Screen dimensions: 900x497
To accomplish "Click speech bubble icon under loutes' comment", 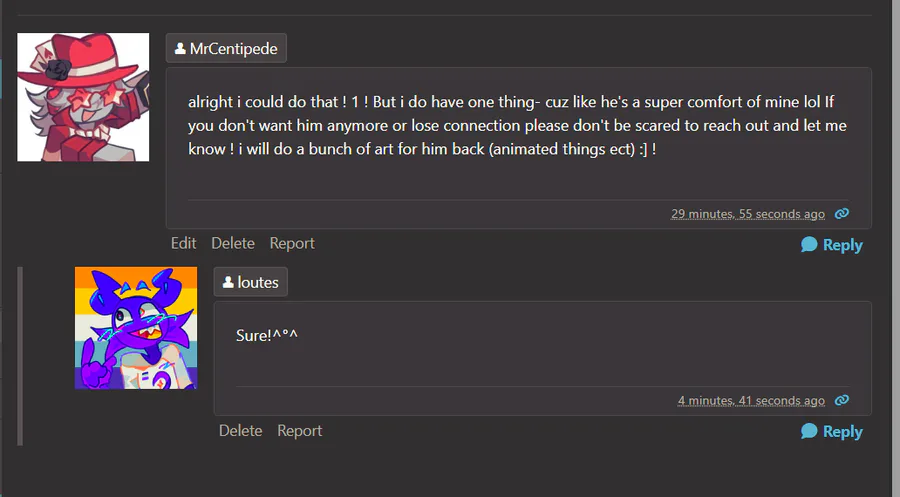I will coord(809,431).
